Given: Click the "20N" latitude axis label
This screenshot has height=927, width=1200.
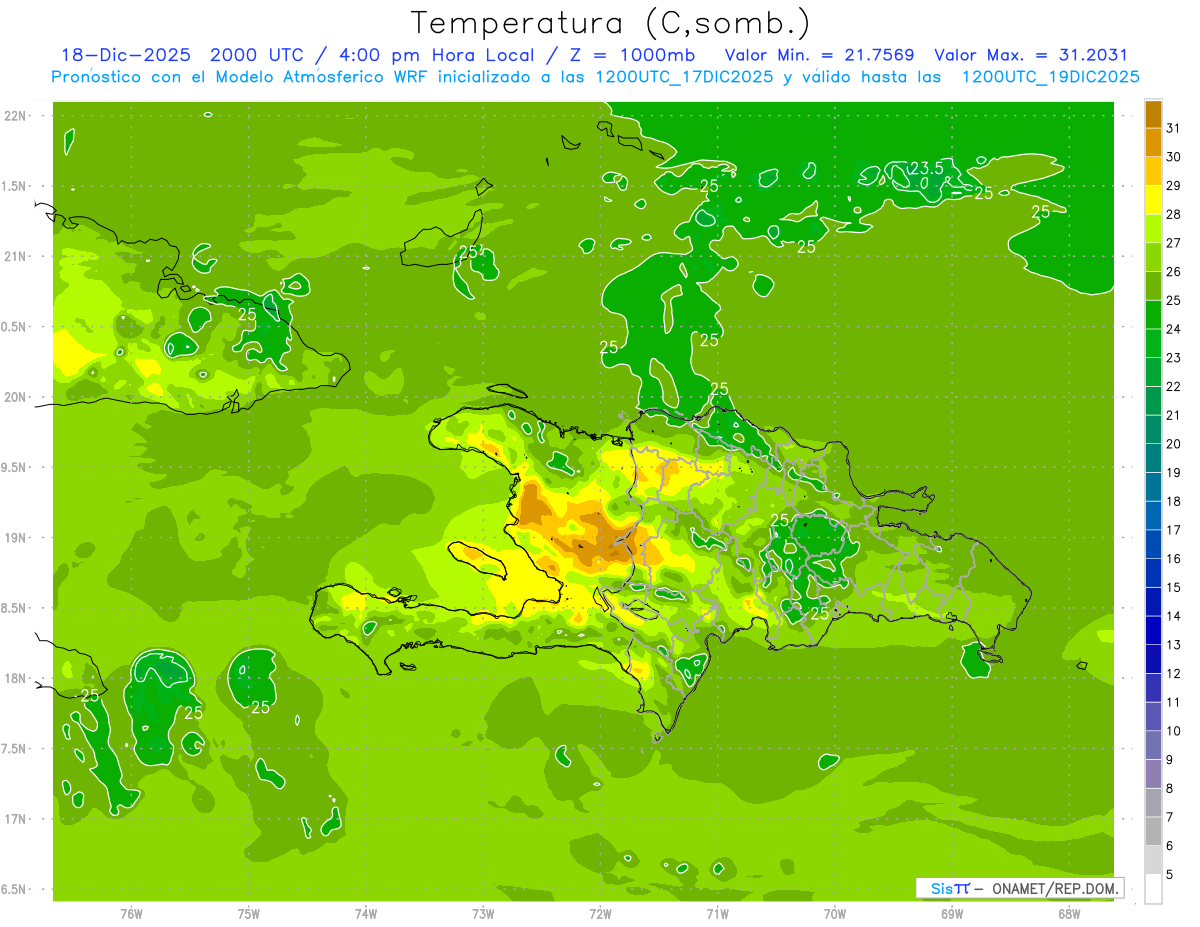Looking at the screenshot, I should click(16, 397).
